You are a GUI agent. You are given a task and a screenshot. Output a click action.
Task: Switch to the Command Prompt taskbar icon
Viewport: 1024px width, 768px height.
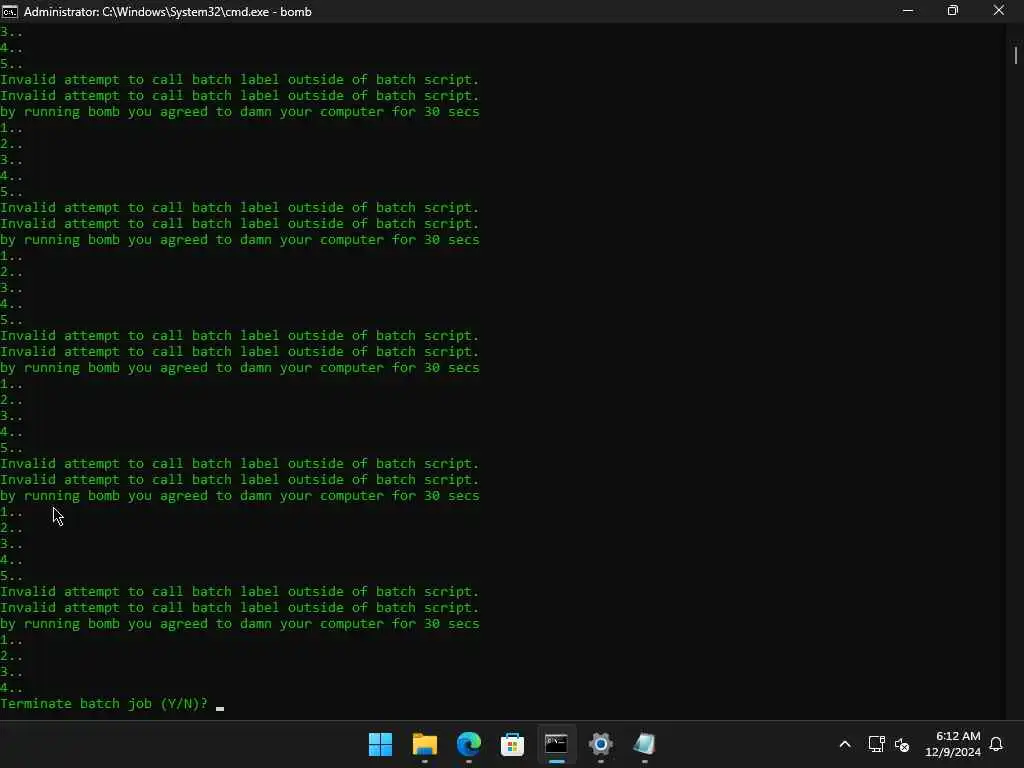[556, 744]
